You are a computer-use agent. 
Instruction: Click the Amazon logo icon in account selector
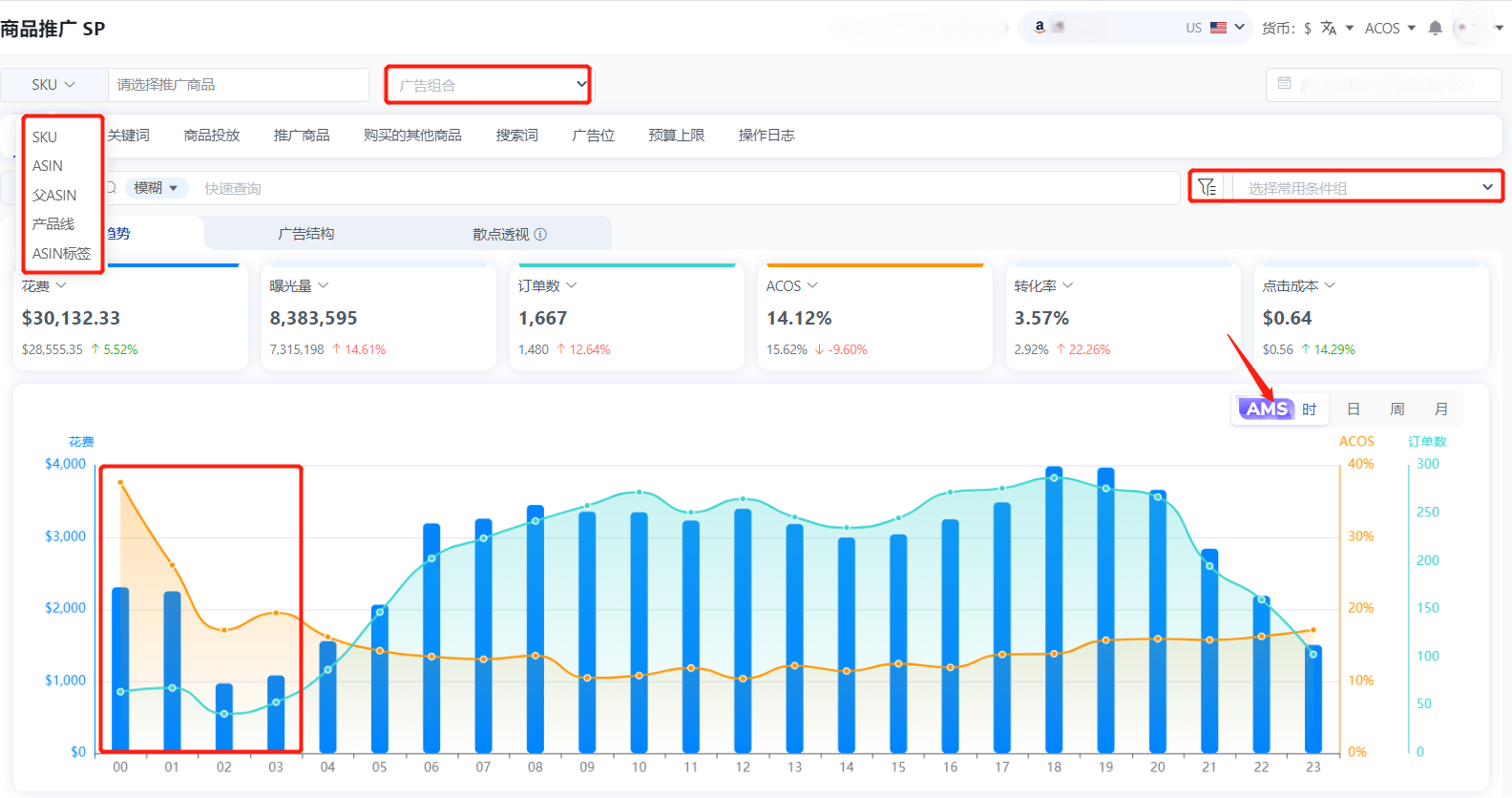(x=1039, y=27)
